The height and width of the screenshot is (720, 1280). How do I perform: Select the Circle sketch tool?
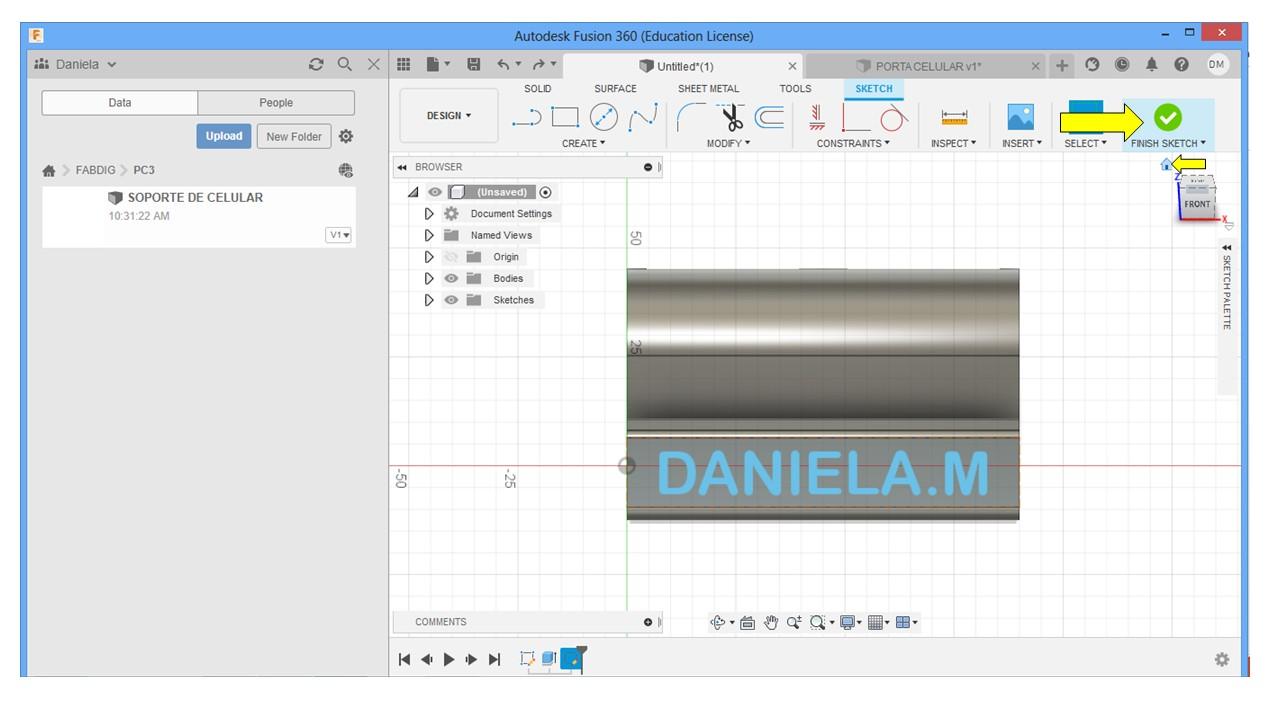604,118
